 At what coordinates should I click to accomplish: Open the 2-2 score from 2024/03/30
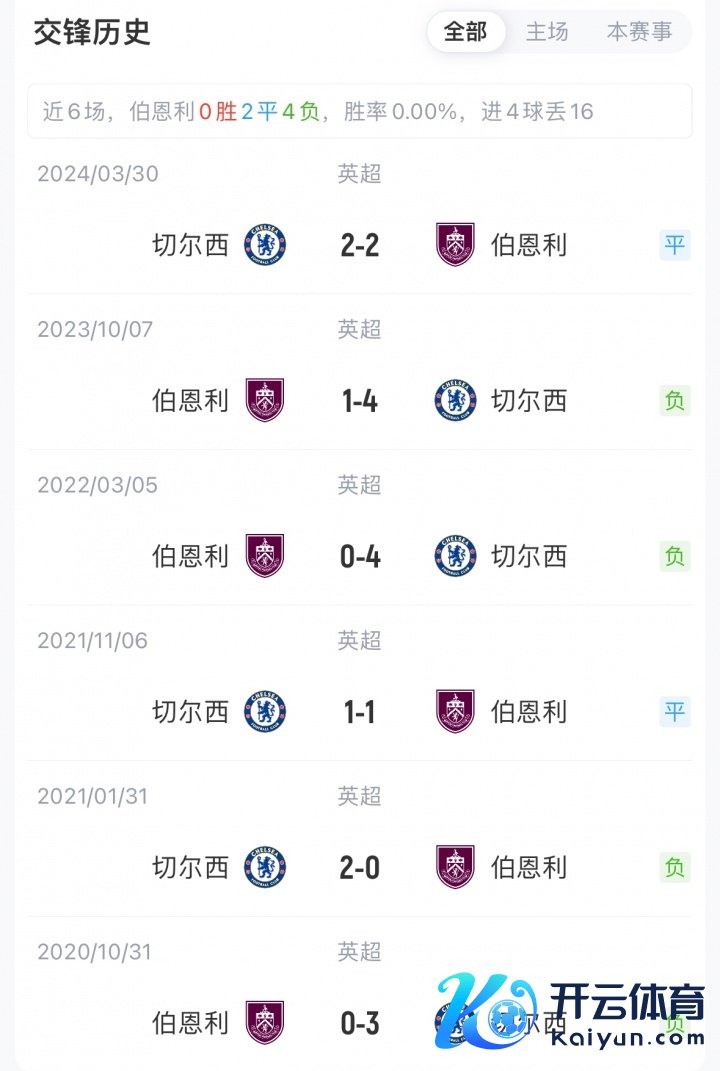(x=360, y=245)
